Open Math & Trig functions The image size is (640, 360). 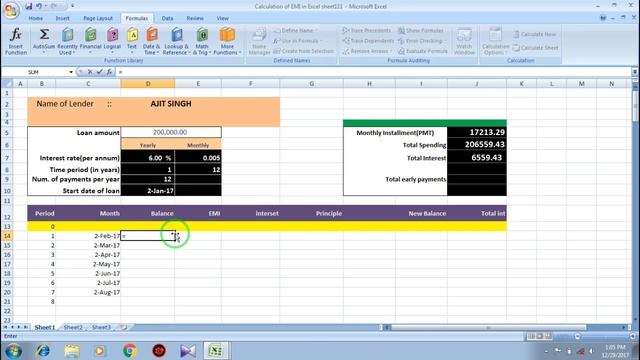point(202,41)
